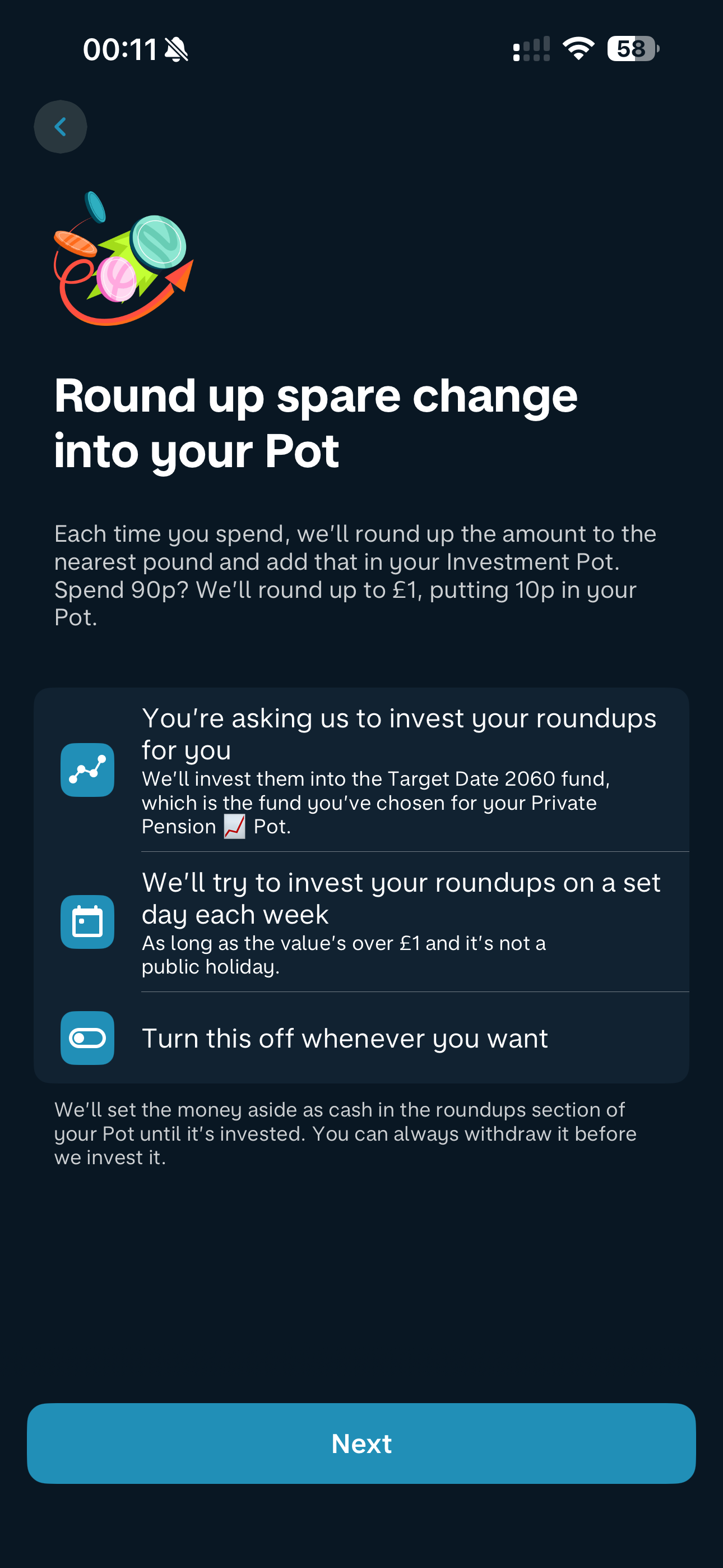Tap the clock time in status bar

[120, 49]
